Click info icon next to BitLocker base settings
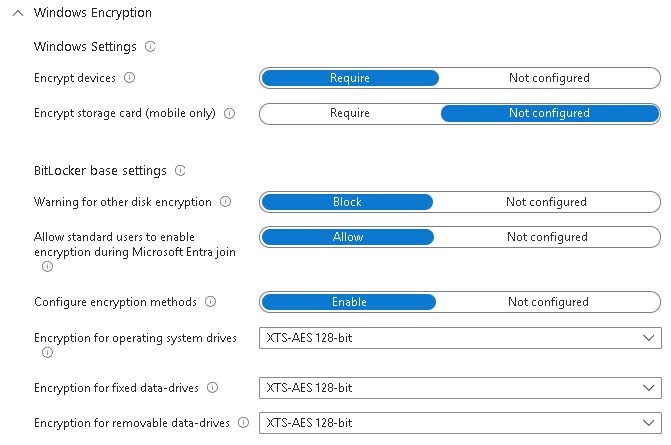This screenshot has width=671, height=445. (x=180, y=171)
